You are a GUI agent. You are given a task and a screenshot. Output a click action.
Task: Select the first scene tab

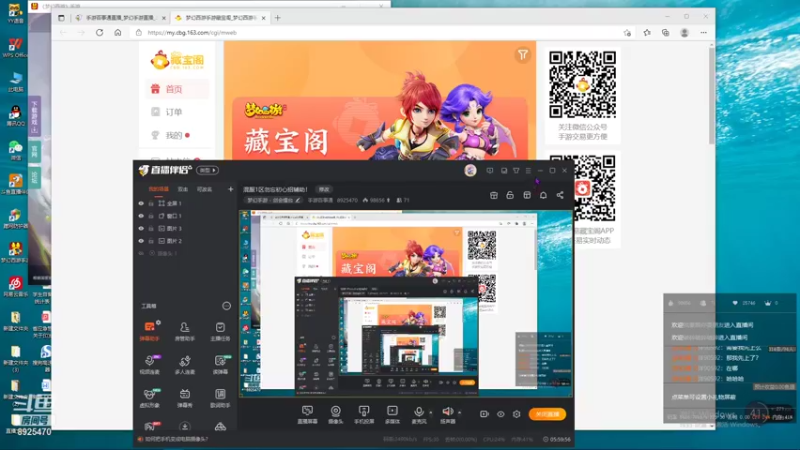[x=159, y=189]
